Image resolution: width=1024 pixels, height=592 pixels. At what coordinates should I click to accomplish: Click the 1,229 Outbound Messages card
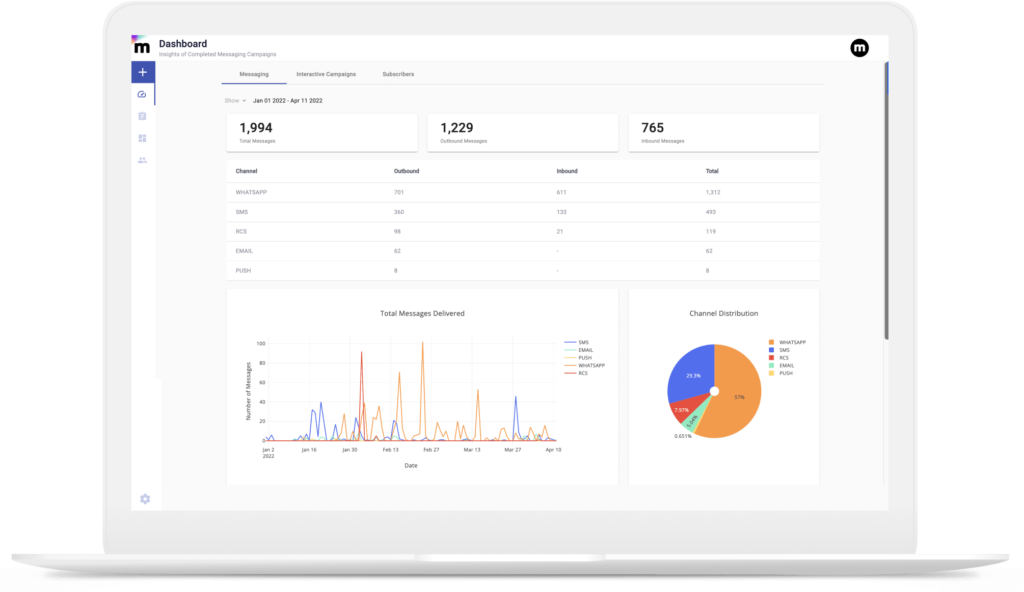[x=523, y=133]
